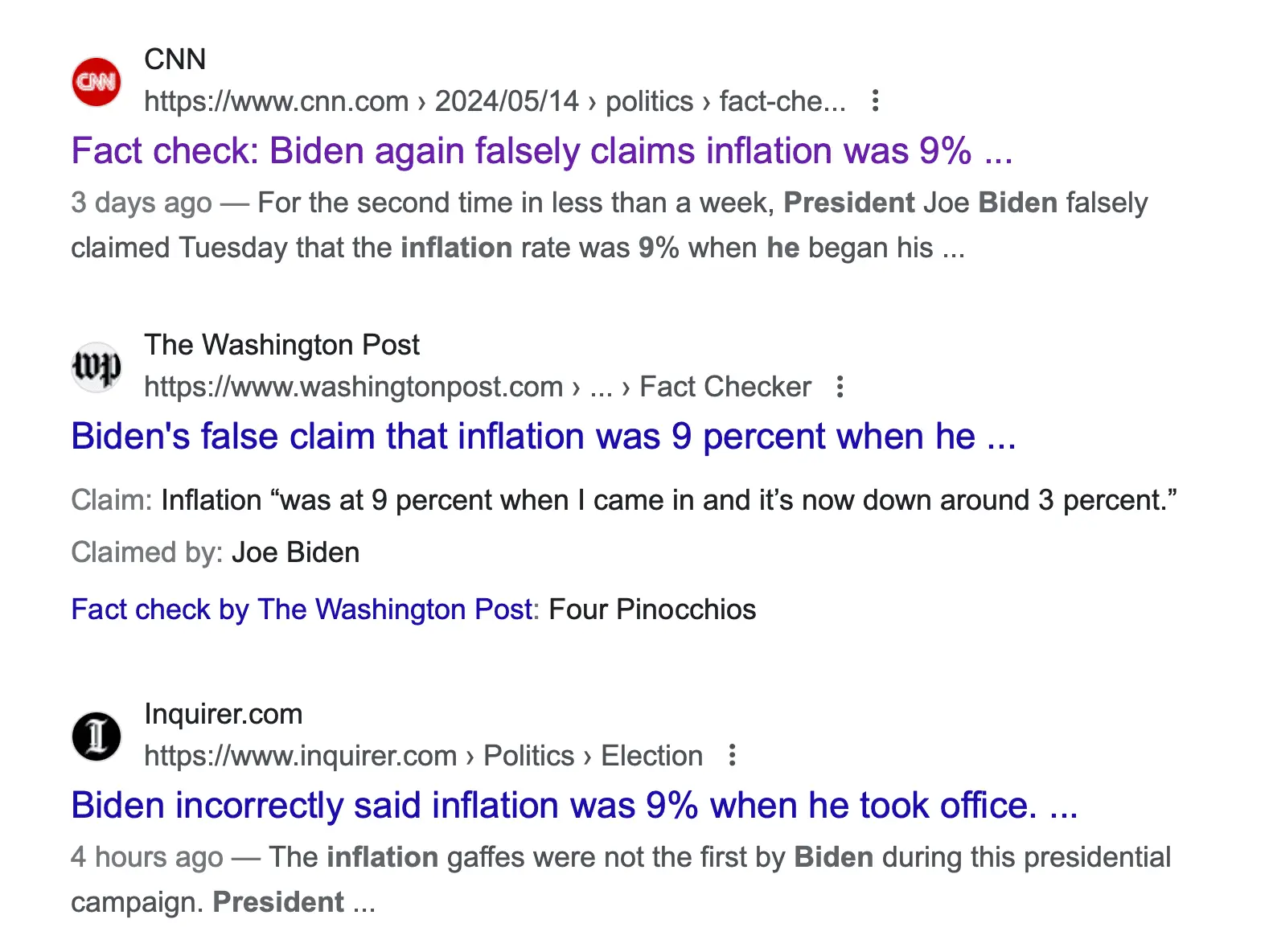Open the three-dot menu on the CNN result
This screenshot has width=1269, height=952.
pyautogui.click(x=875, y=101)
